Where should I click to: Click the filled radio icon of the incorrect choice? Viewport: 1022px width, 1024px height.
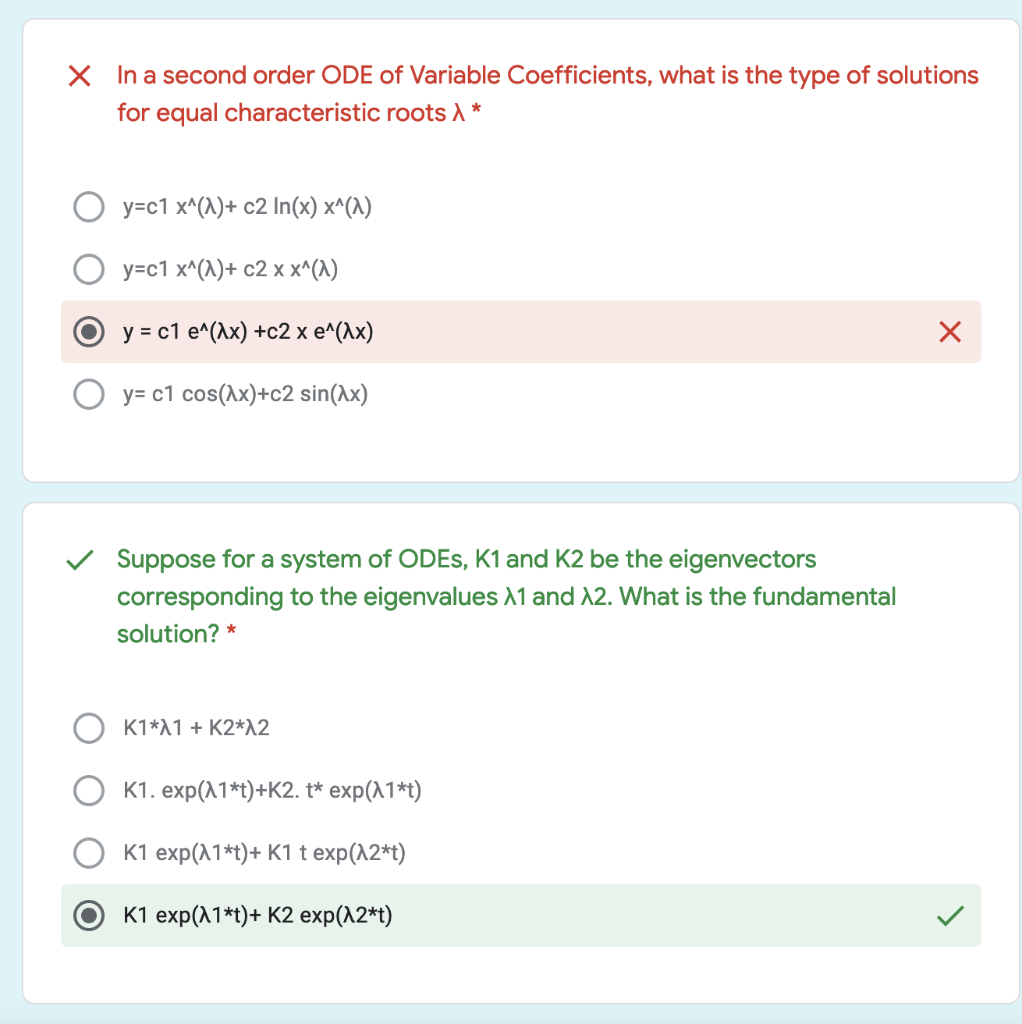pyautogui.click(x=88, y=332)
